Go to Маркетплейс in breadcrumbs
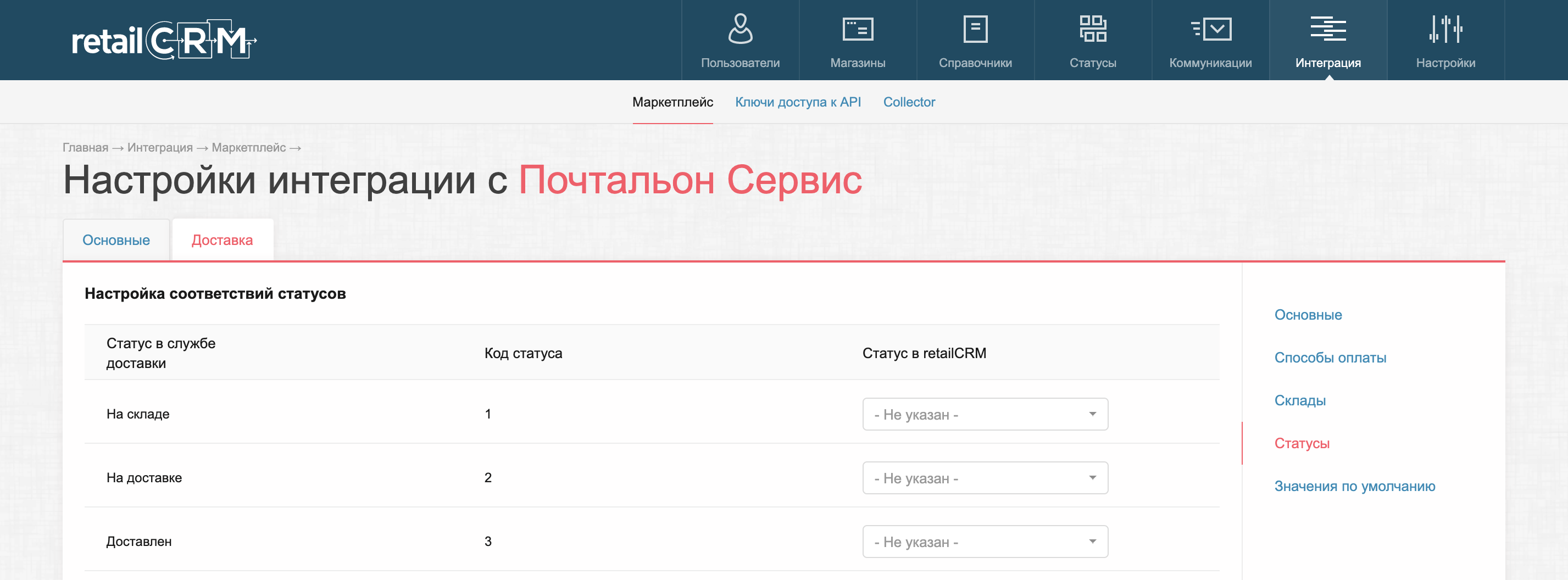1568x580 pixels. (249, 147)
